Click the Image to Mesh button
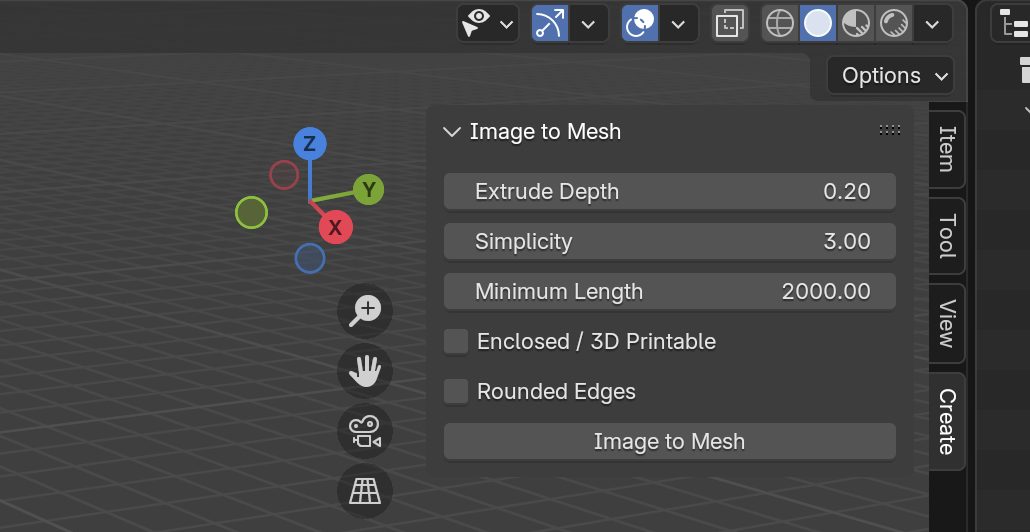 669,441
